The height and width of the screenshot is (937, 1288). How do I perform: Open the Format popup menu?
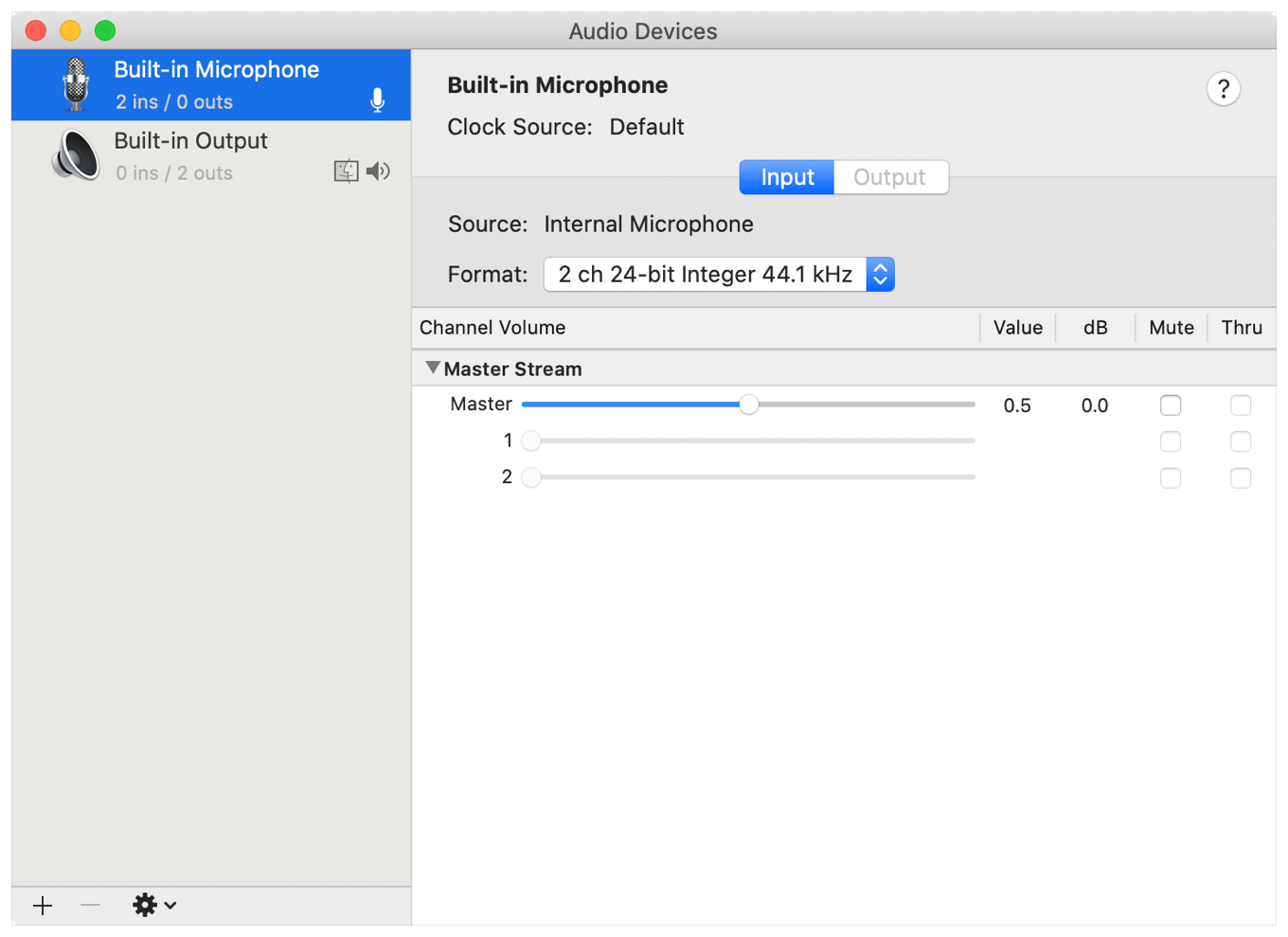pos(719,275)
